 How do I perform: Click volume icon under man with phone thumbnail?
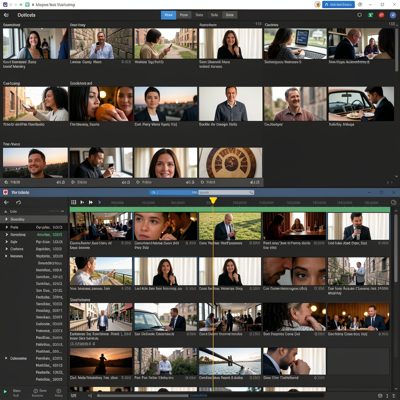click(126, 182)
